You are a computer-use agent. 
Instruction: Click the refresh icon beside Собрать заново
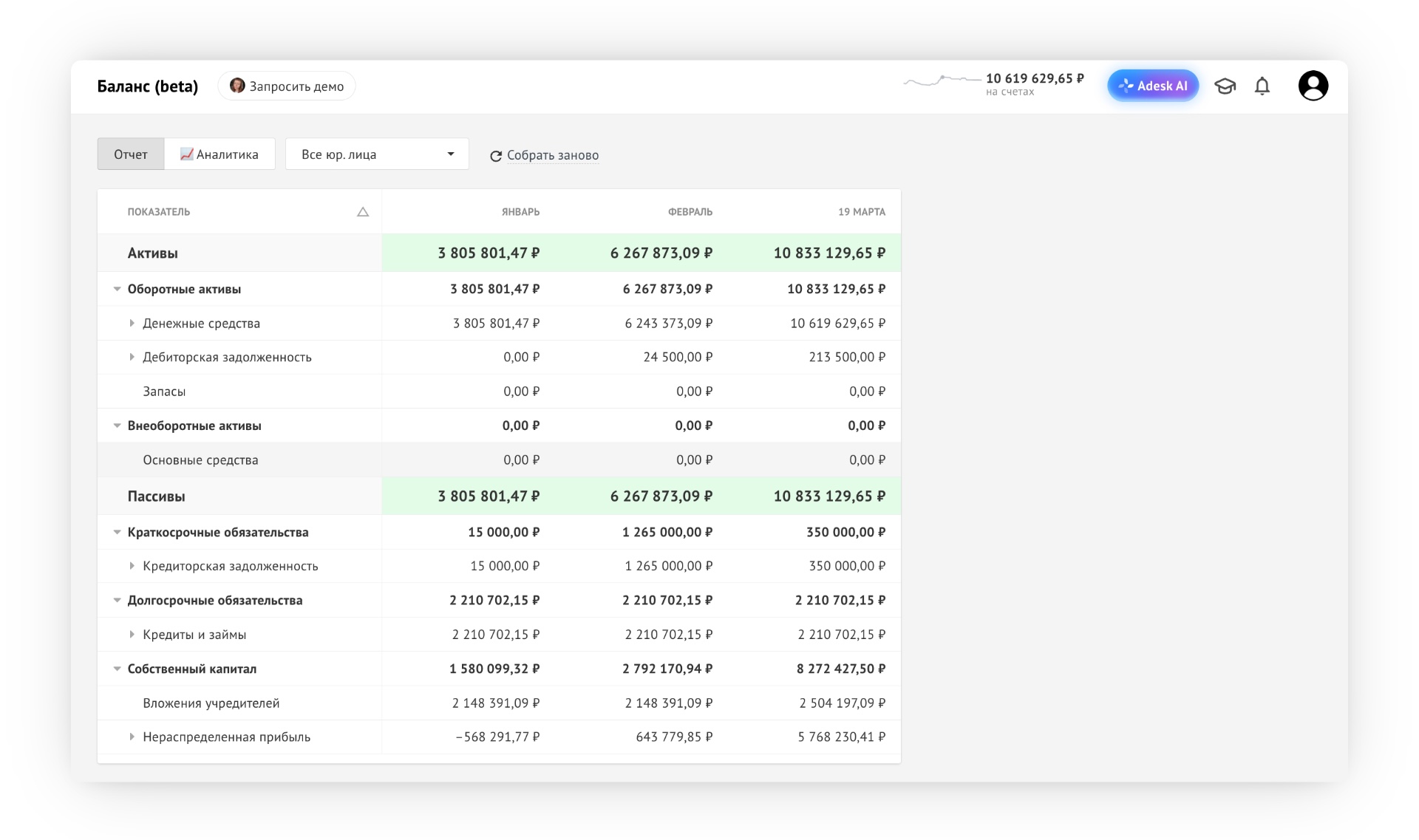pyautogui.click(x=496, y=156)
